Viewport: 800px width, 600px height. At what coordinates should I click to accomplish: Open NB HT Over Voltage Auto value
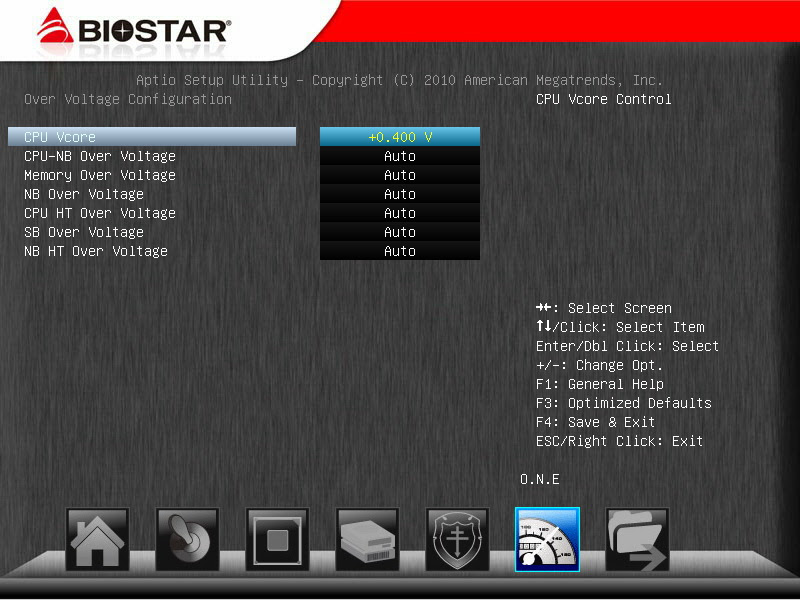pyautogui.click(x=400, y=251)
